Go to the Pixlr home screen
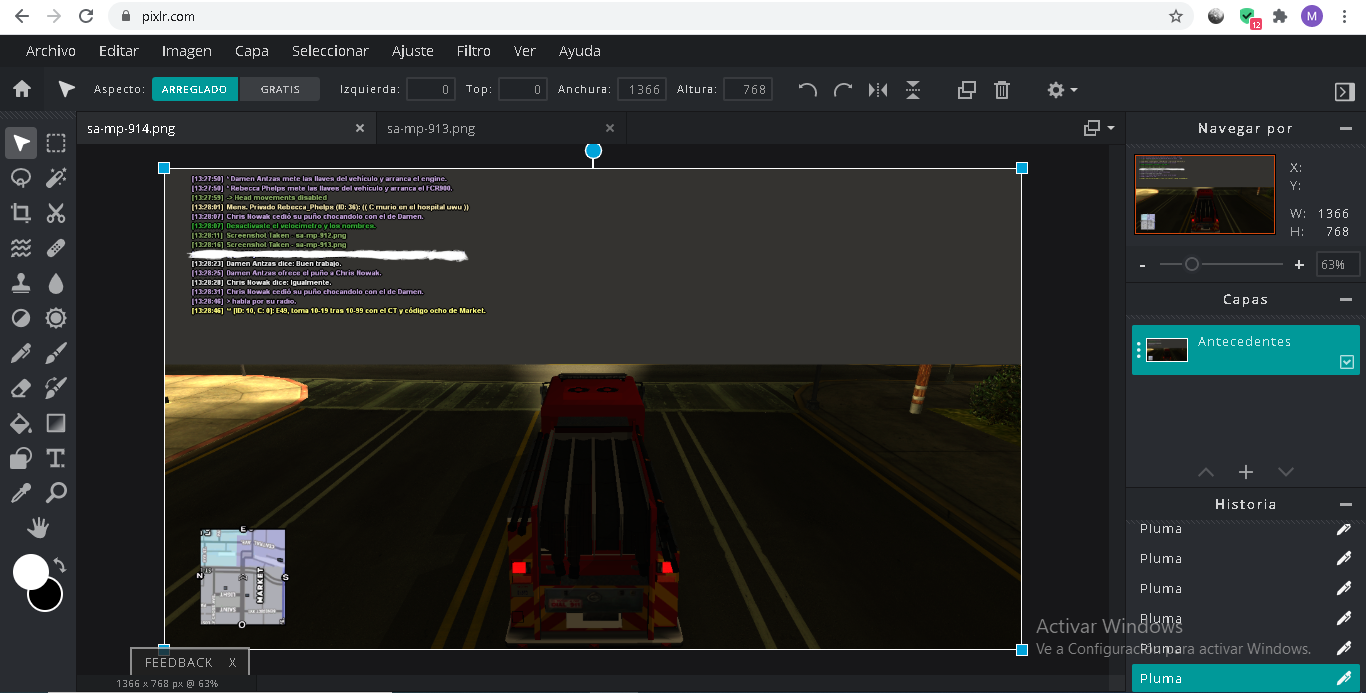 (22, 89)
